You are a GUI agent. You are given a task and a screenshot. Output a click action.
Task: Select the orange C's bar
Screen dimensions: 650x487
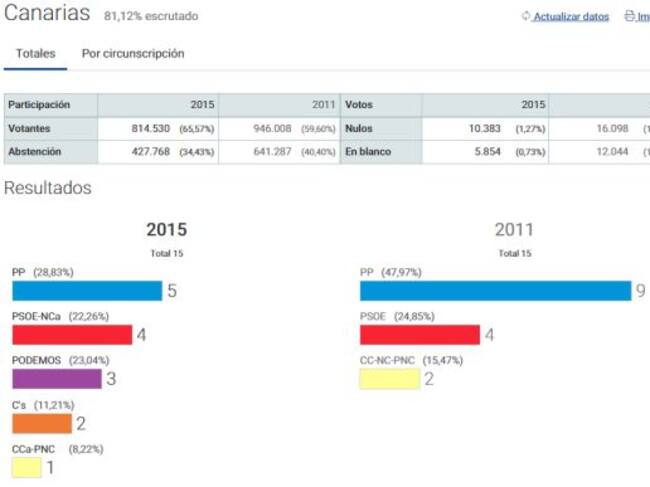coord(42,423)
